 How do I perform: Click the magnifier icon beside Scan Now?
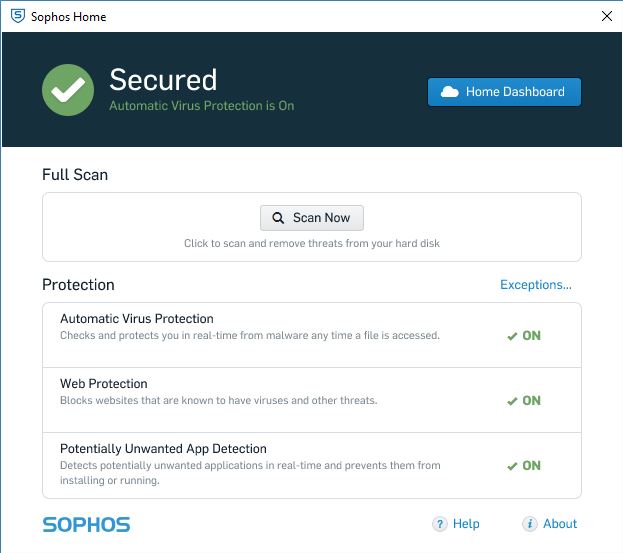[278, 218]
